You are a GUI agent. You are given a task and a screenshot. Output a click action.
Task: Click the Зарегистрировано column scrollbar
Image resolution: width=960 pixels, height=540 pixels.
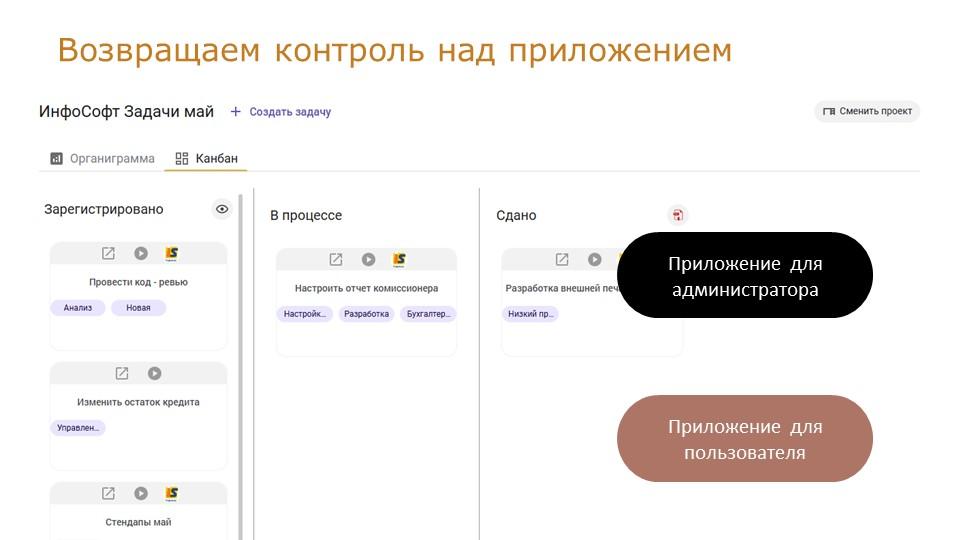coord(241,367)
